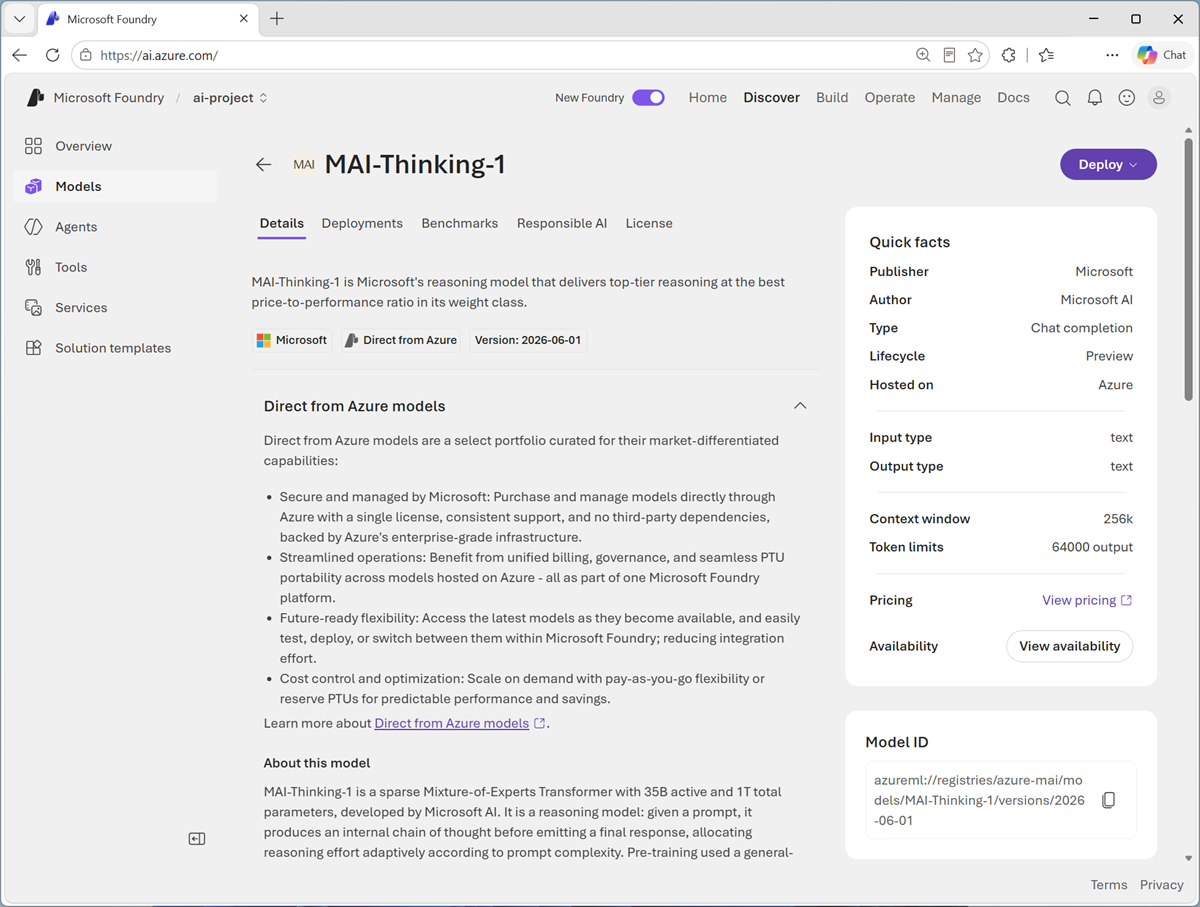Open browser extensions puzzle icon
This screenshot has width=1200, height=907.
[x=1009, y=56]
